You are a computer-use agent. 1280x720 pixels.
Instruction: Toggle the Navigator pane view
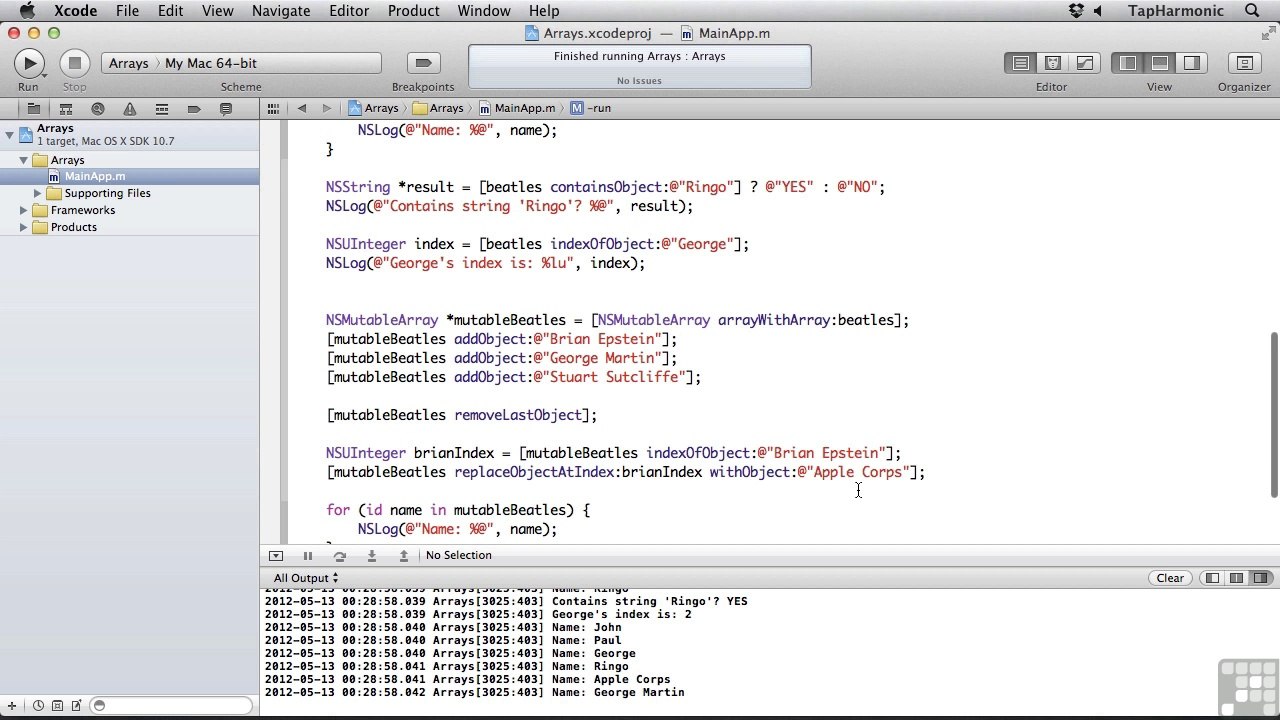tap(1128, 63)
